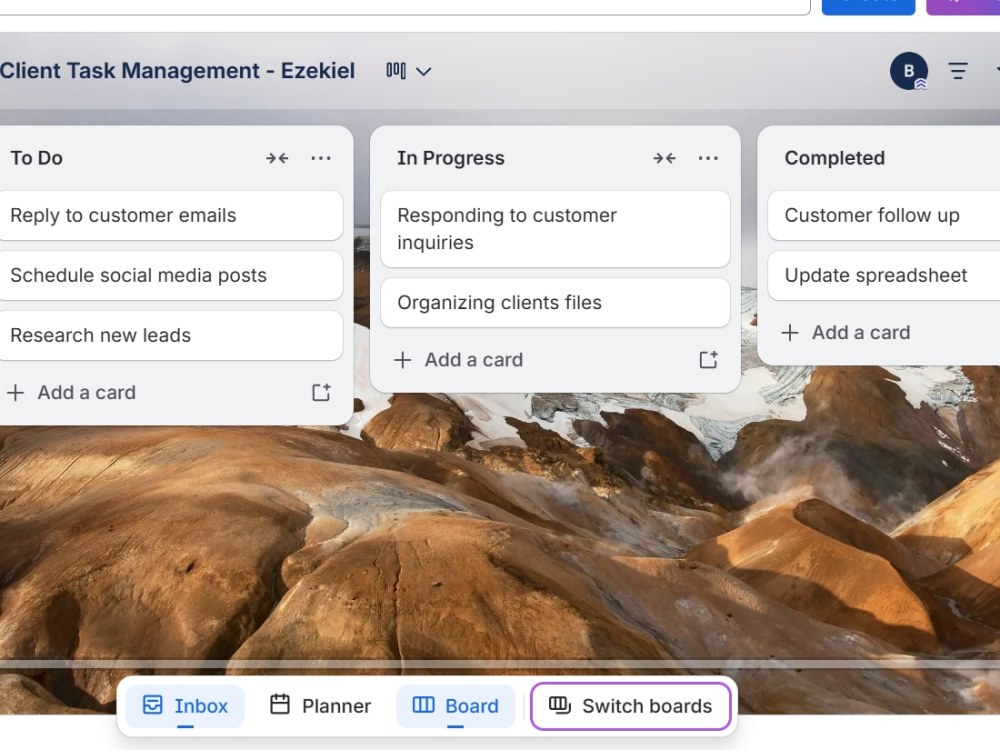Open the Planner tab
The image size is (1000, 750).
[x=320, y=706]
